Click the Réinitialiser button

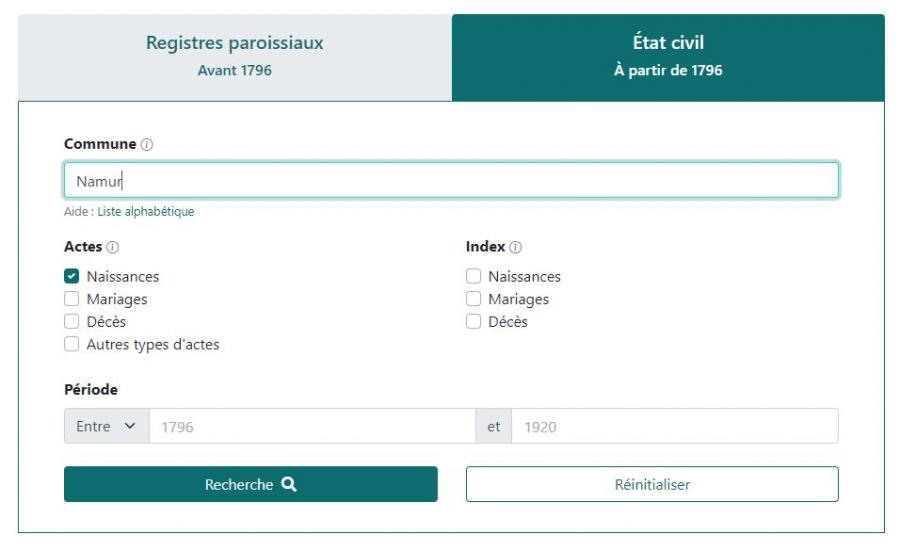[652, 484]
